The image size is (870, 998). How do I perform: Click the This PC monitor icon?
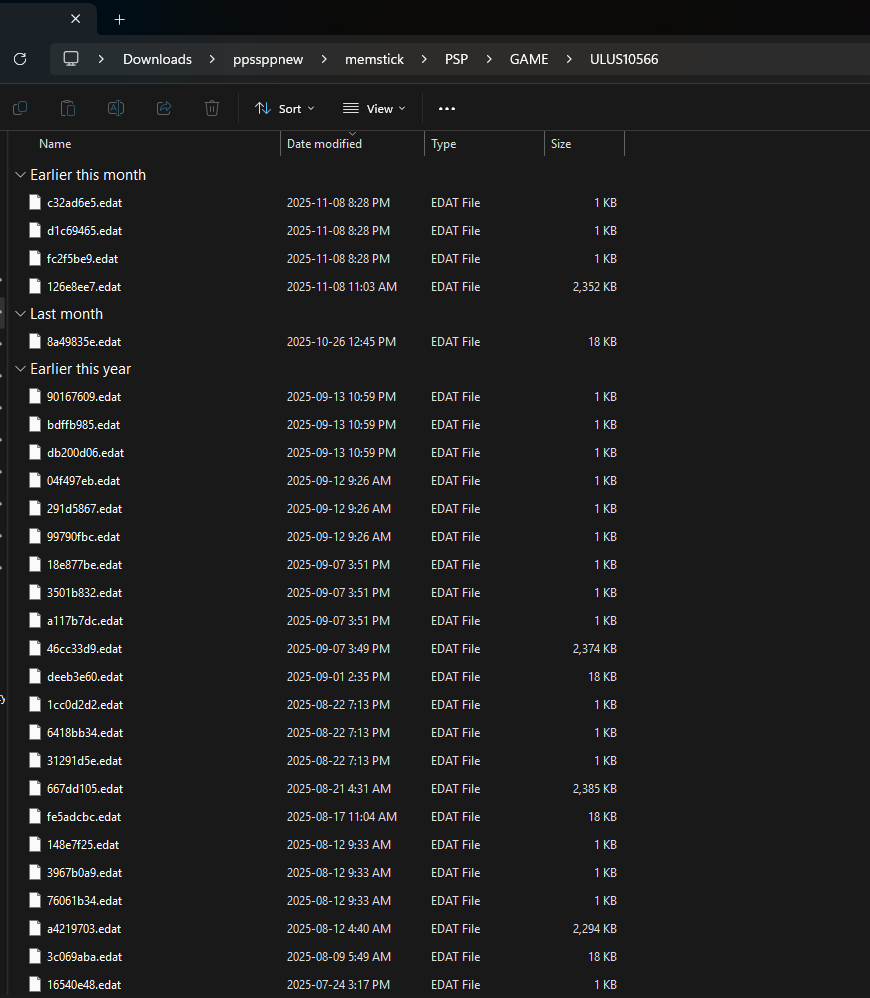click(x=71, y=59)
